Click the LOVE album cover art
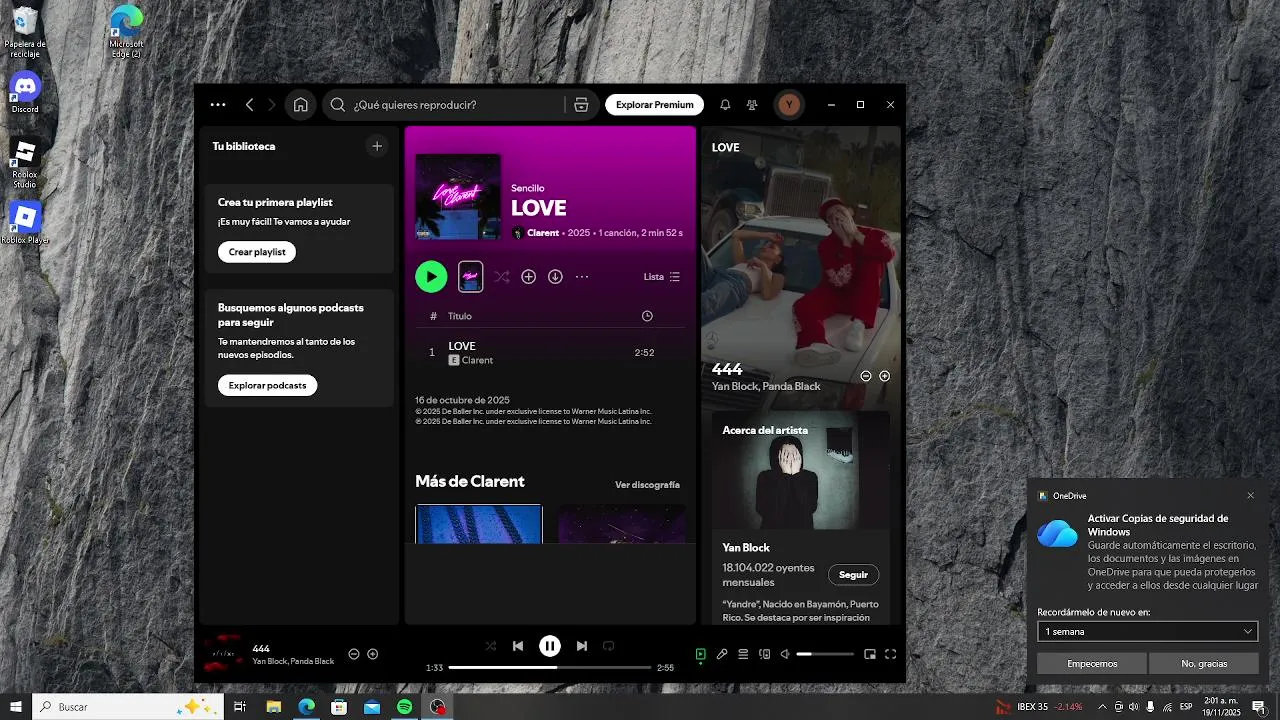Screen dimensions: 1280x720 [x=458, y=196]
